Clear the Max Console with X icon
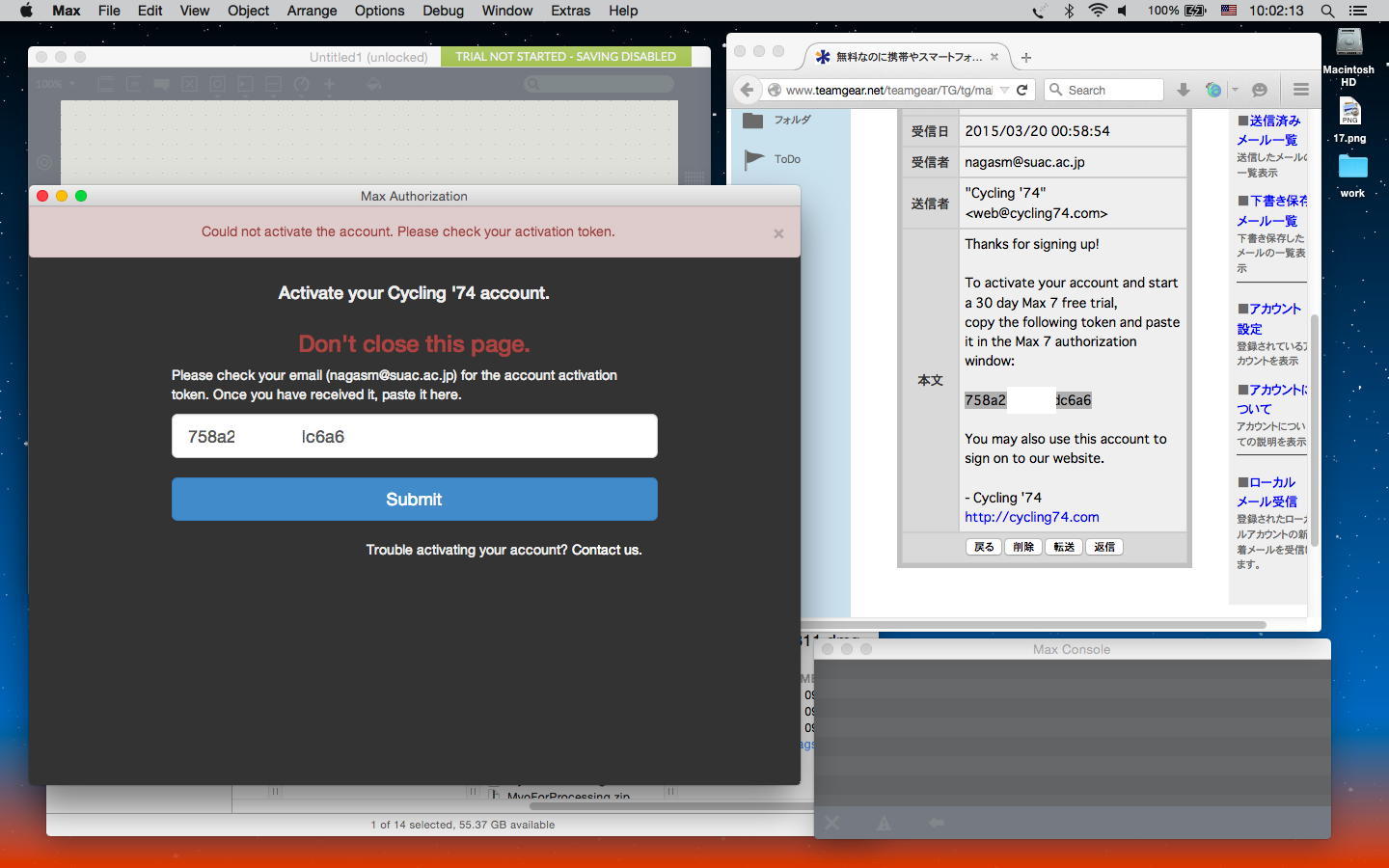This screenshot has height=868, width=1389. pos(832,823)
